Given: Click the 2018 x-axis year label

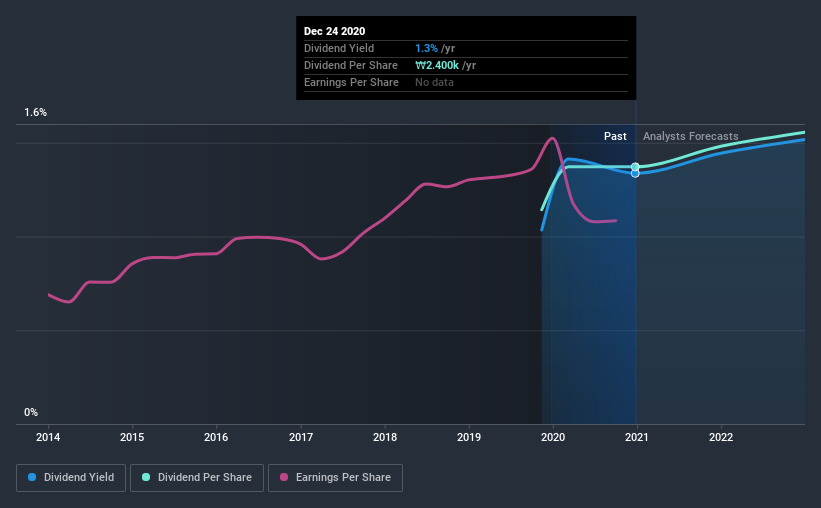Looking at the screenshot, I should pos(385,437).
